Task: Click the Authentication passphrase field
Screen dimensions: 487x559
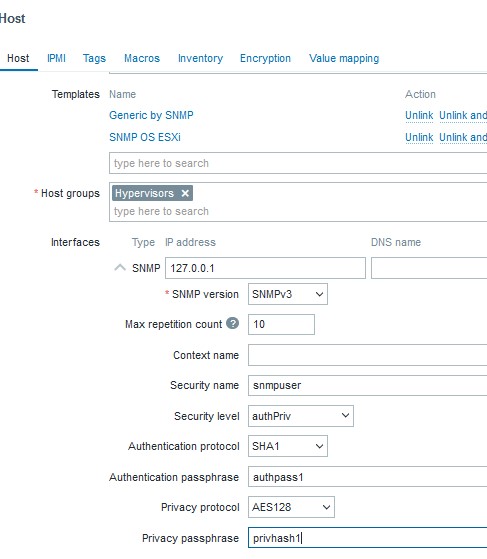Action: (368, 477)
